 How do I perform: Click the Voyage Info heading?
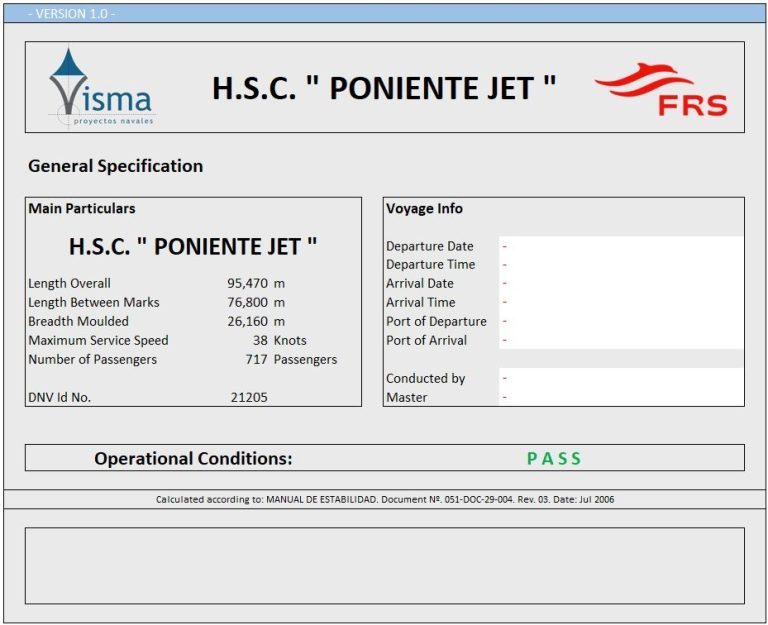pos(424,208)
